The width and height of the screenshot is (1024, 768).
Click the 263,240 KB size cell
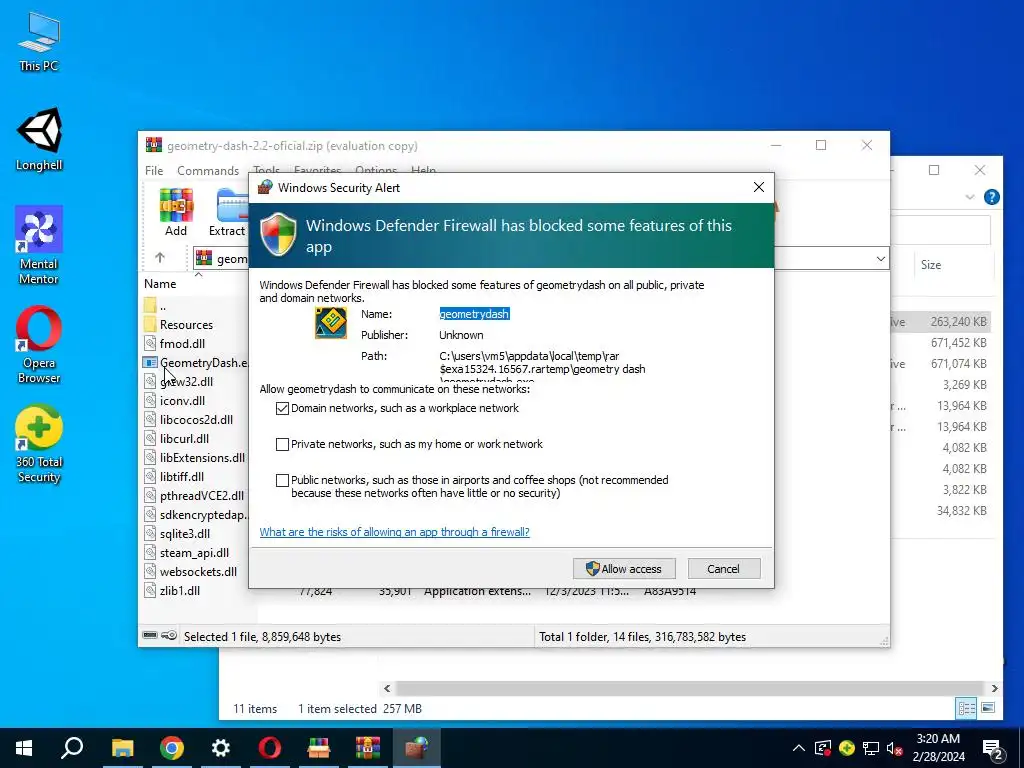tap(958, 321)
